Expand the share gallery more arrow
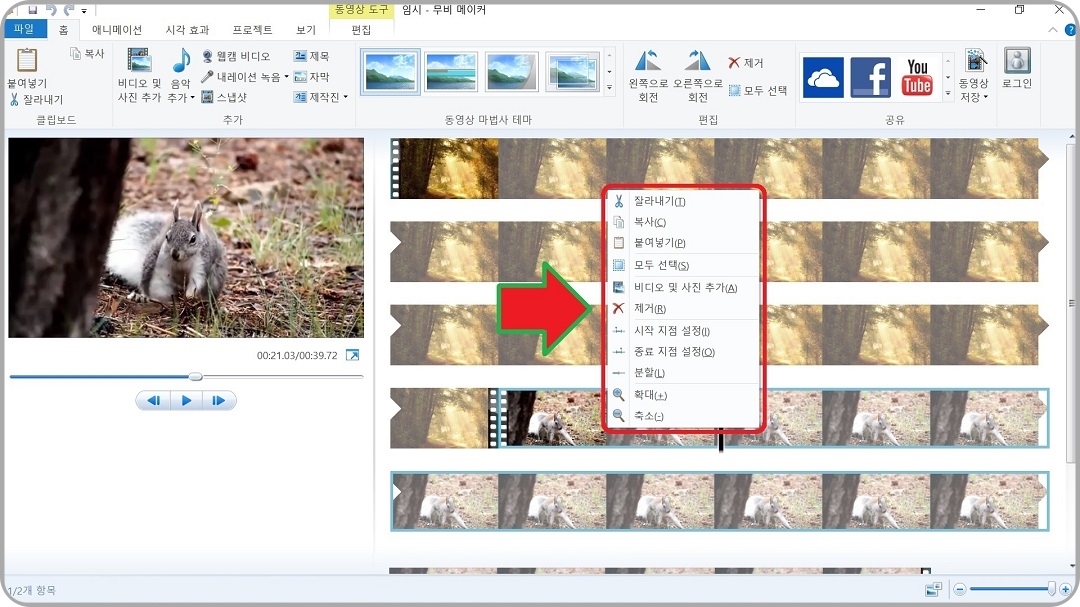The width and height of the screenshot is (1080, 607). click(948, 93)
